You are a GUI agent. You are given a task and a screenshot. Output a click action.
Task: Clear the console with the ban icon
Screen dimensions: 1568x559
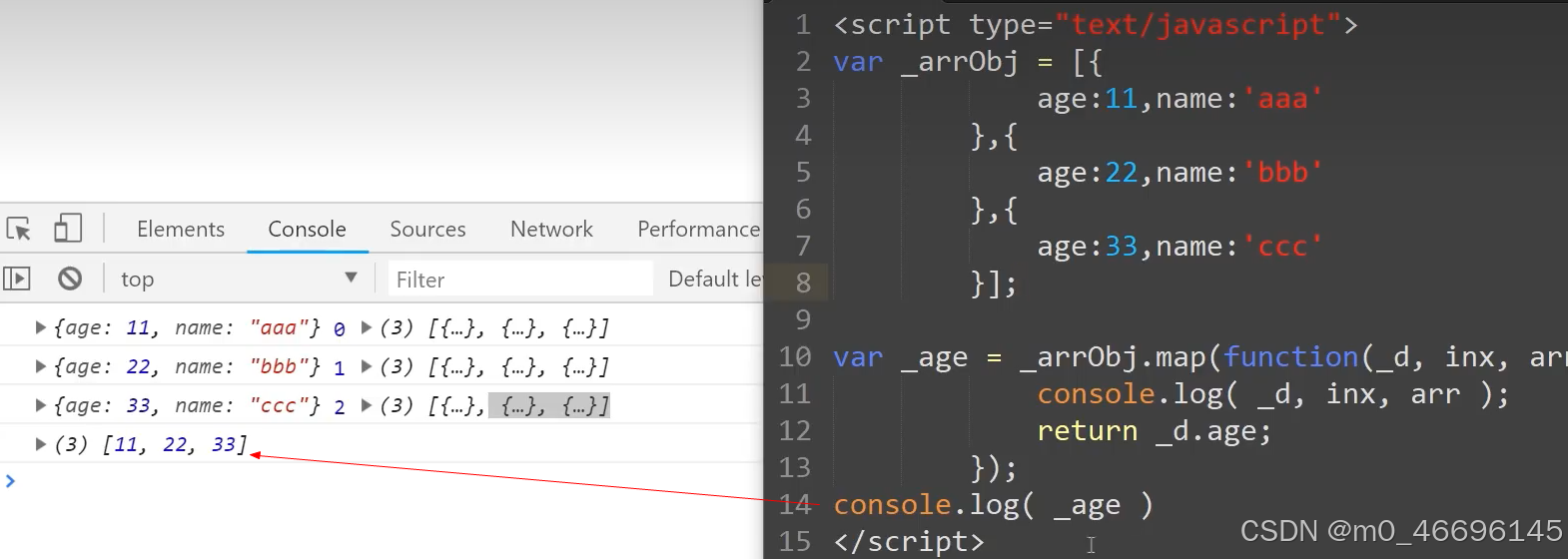click(70, 279)
